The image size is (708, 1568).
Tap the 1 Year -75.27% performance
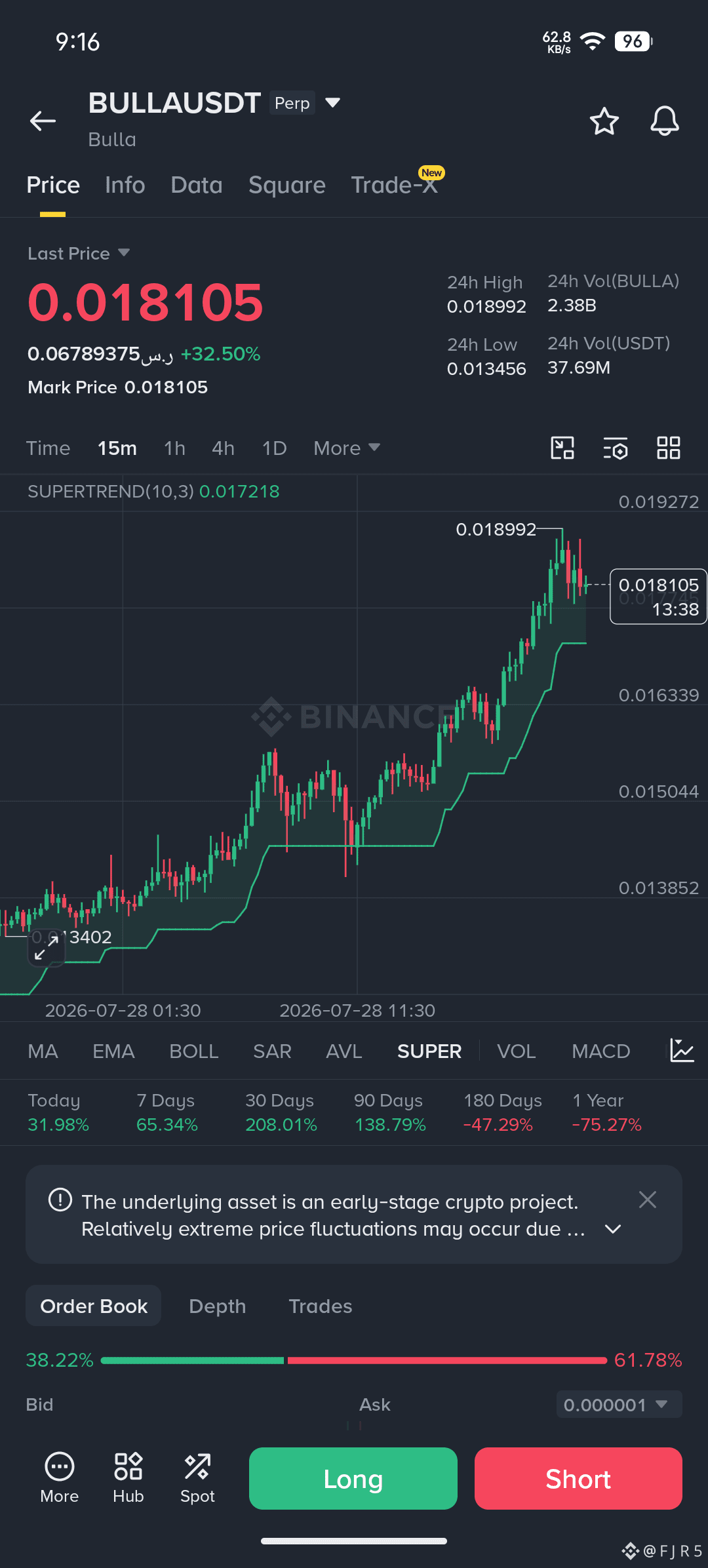pyautogui.click(x=607, y=1112)
